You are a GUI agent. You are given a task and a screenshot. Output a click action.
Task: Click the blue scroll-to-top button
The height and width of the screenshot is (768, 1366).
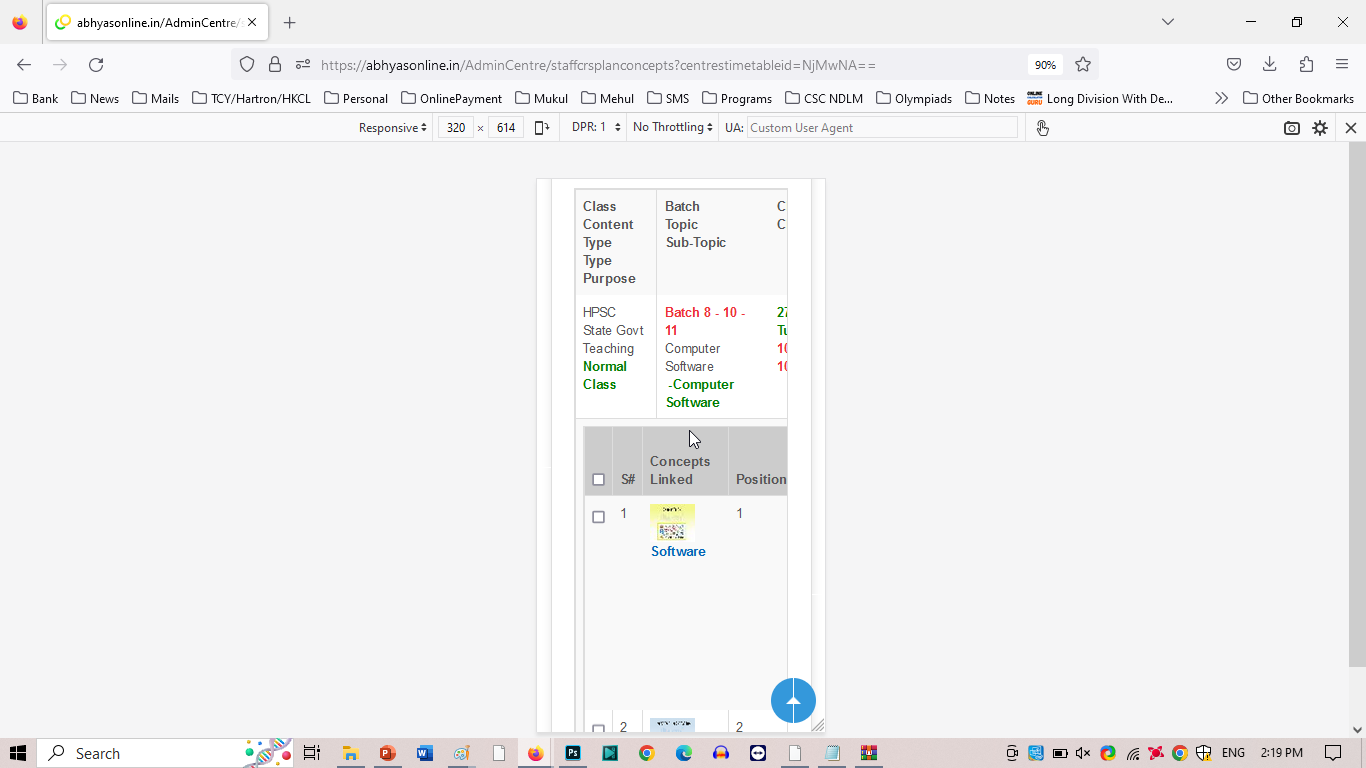tap(793, 701)
